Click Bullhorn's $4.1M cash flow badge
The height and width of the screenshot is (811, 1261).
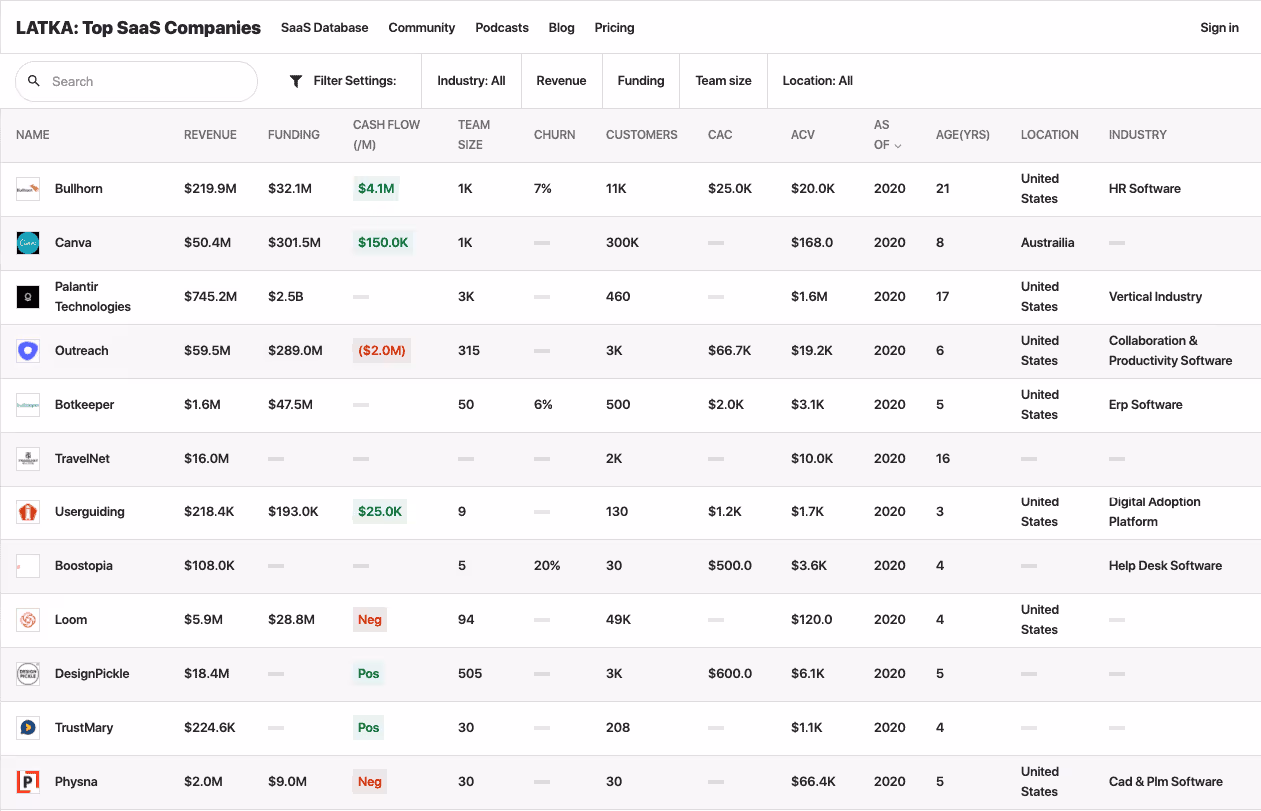[376, 189]
